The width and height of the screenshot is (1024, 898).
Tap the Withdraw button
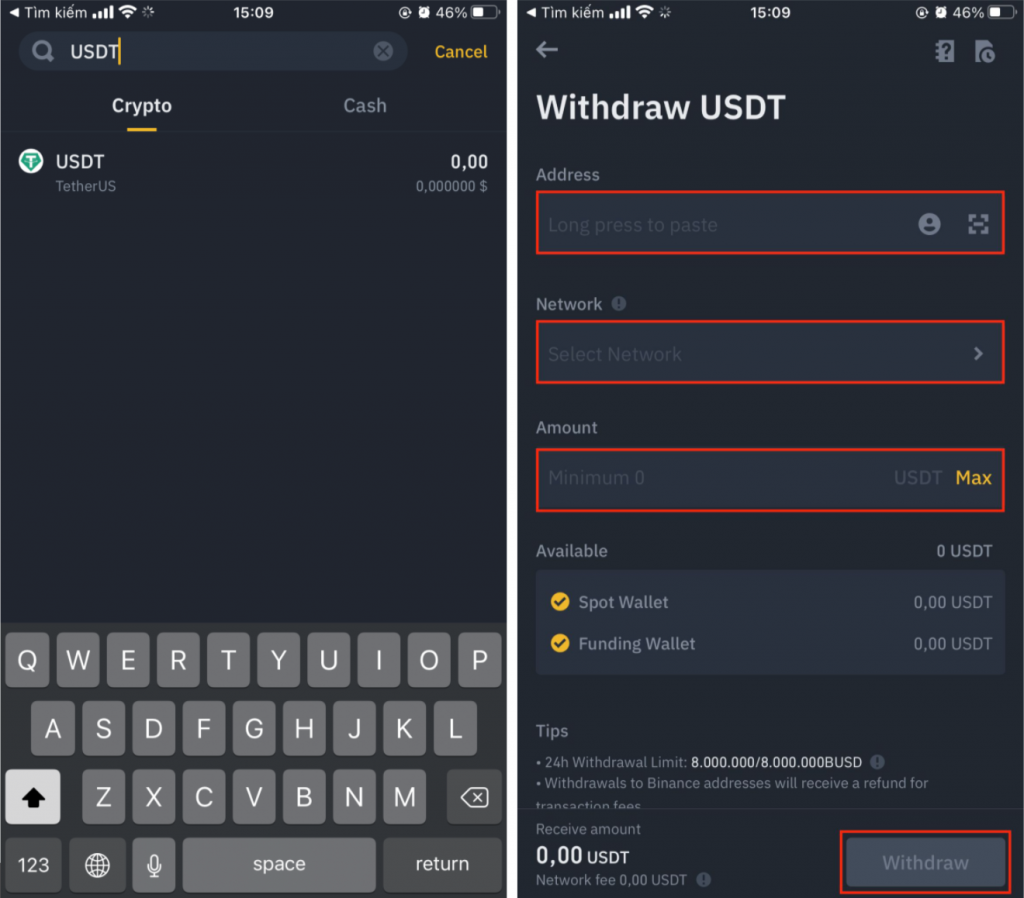925,863
